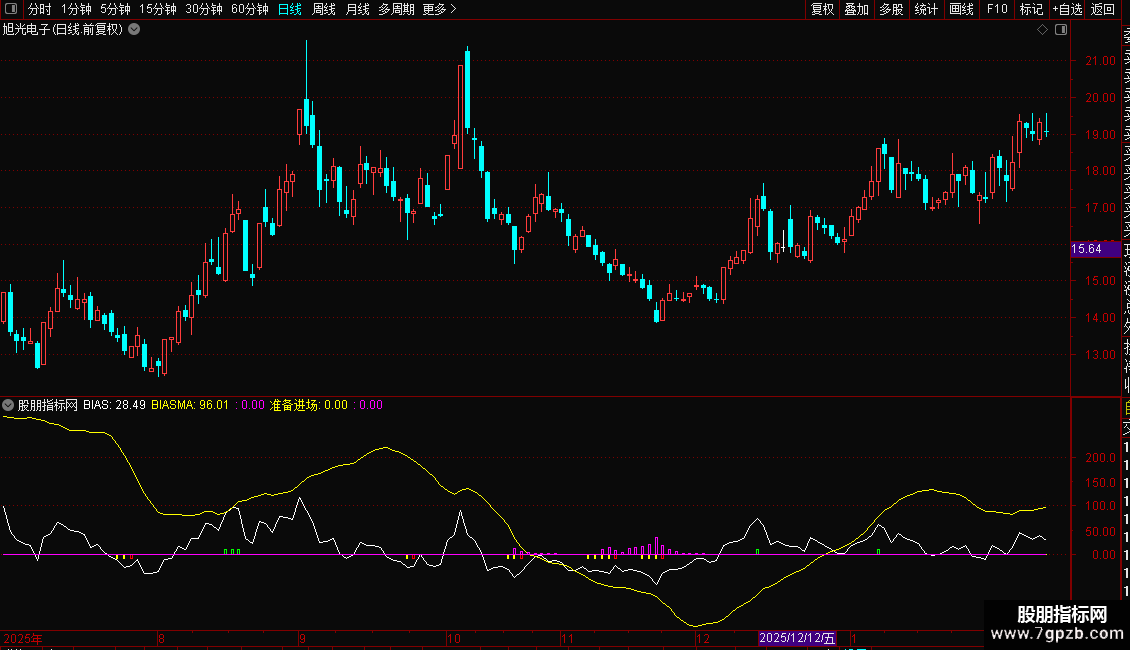The height and width of the screenshot is (650, 1130).
Task: Click the 准备进场 indicator label
Action: [309, 405]
